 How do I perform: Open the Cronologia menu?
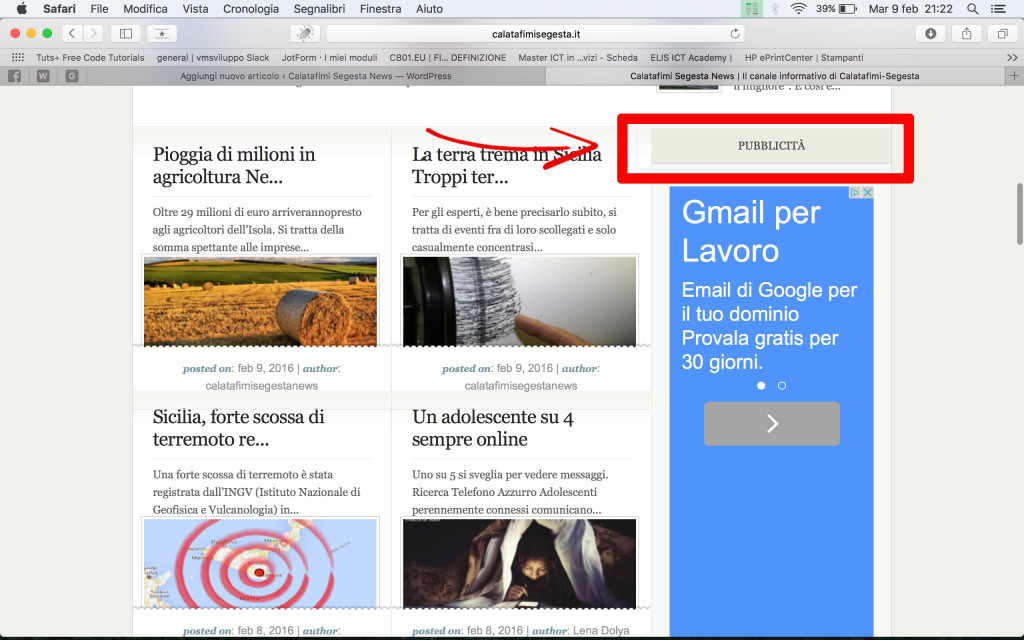251,8
